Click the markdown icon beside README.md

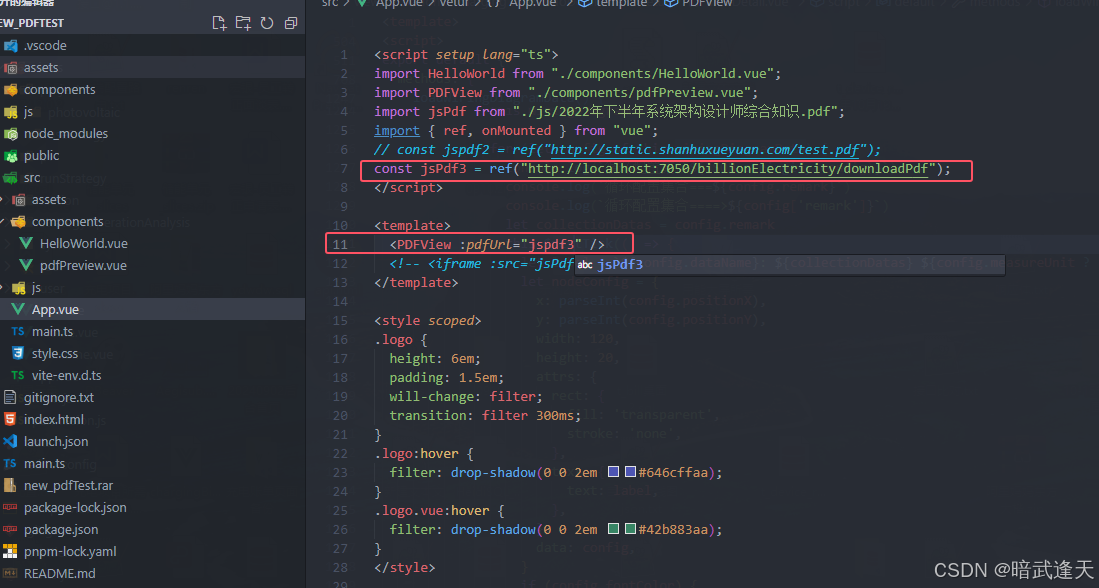pos(10,573)
